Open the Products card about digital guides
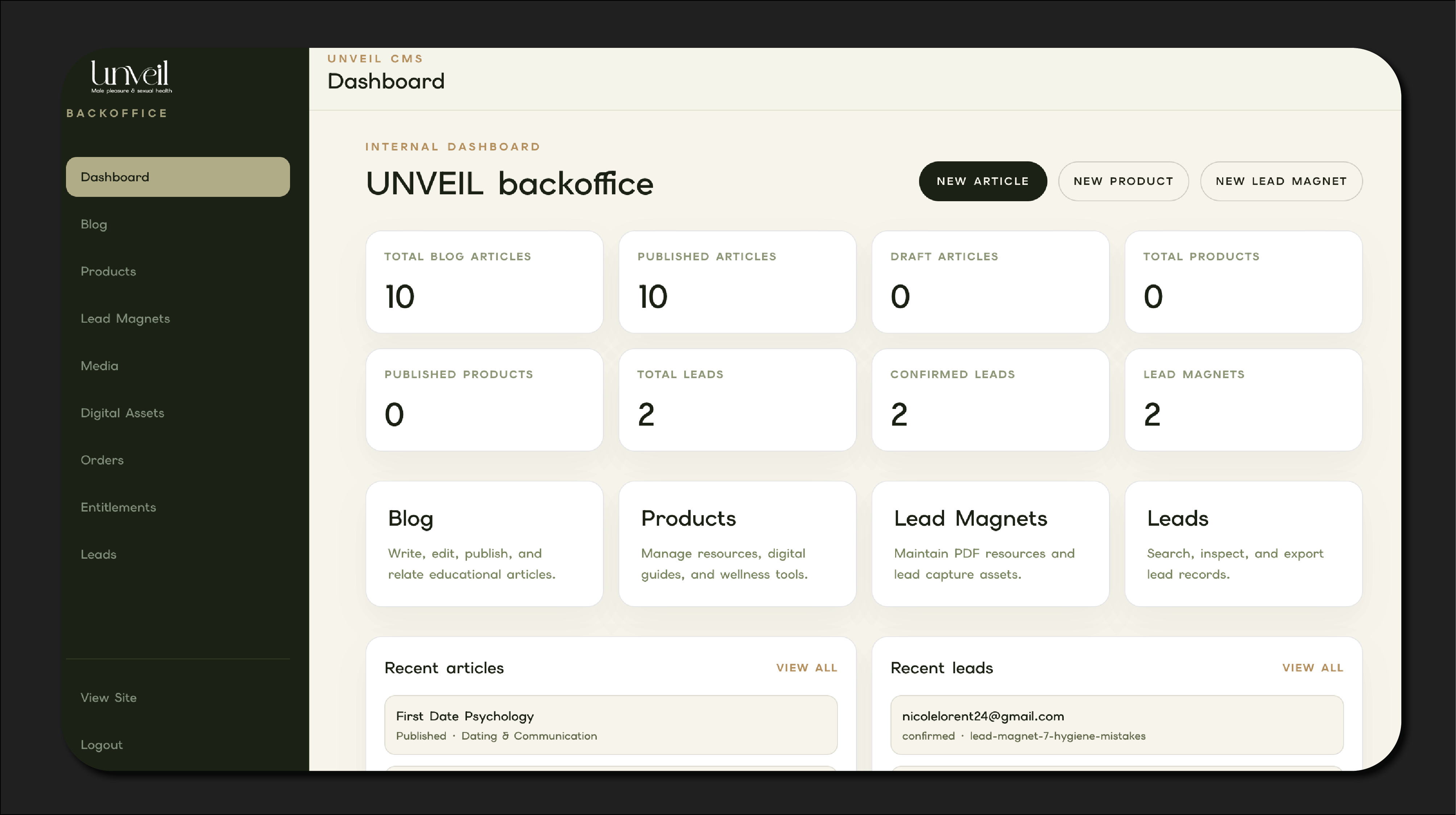This screenshot has width=1456, height=815. tap(737, 544)
